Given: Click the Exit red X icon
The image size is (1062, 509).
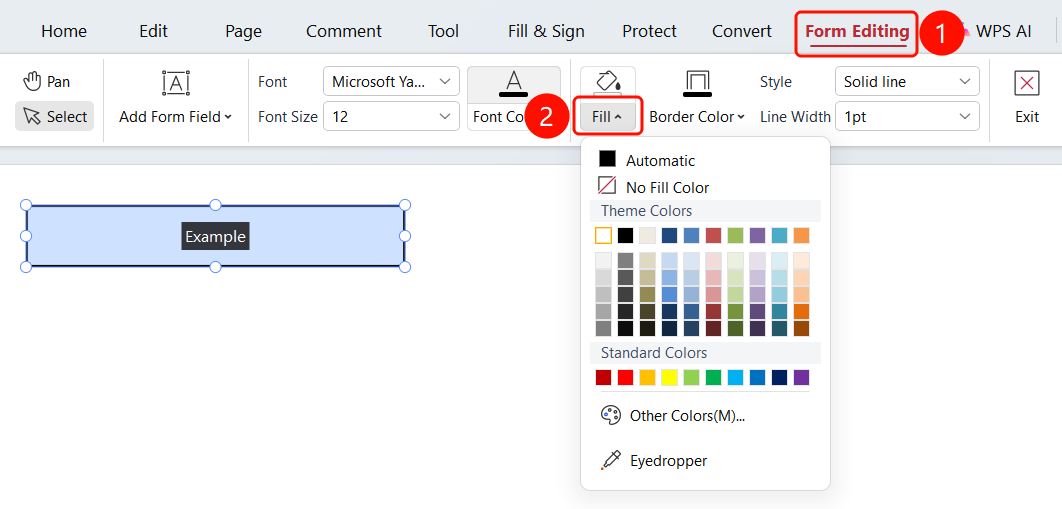Looking at the screenshot, I should 1027,83.
